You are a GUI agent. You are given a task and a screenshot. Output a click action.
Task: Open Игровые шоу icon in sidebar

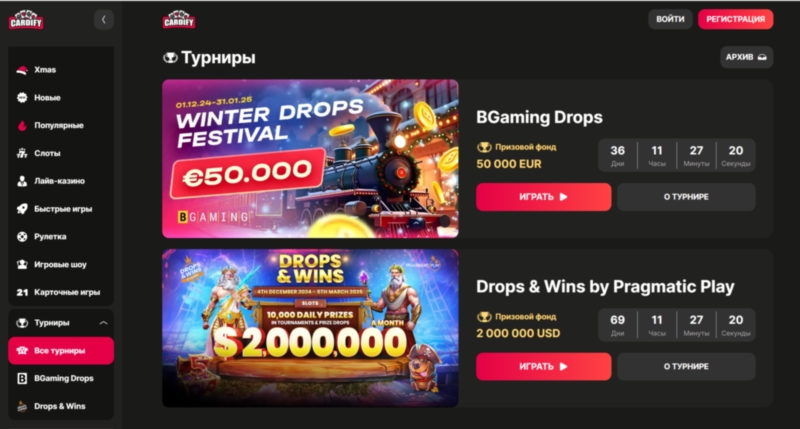(22, 264)
